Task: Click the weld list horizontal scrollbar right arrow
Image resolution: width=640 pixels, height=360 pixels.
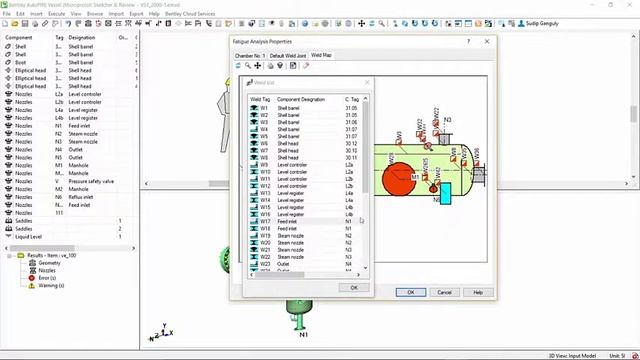Action: pyautogui.click(x=358, y=275)
